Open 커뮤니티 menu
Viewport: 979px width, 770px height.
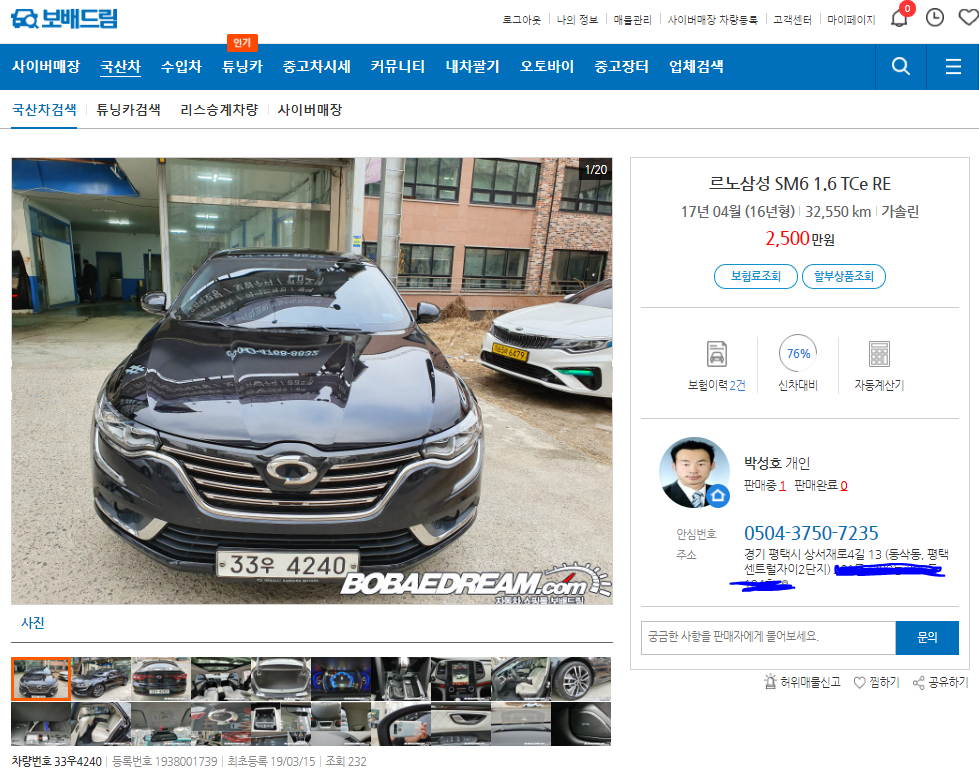[398, 66]
